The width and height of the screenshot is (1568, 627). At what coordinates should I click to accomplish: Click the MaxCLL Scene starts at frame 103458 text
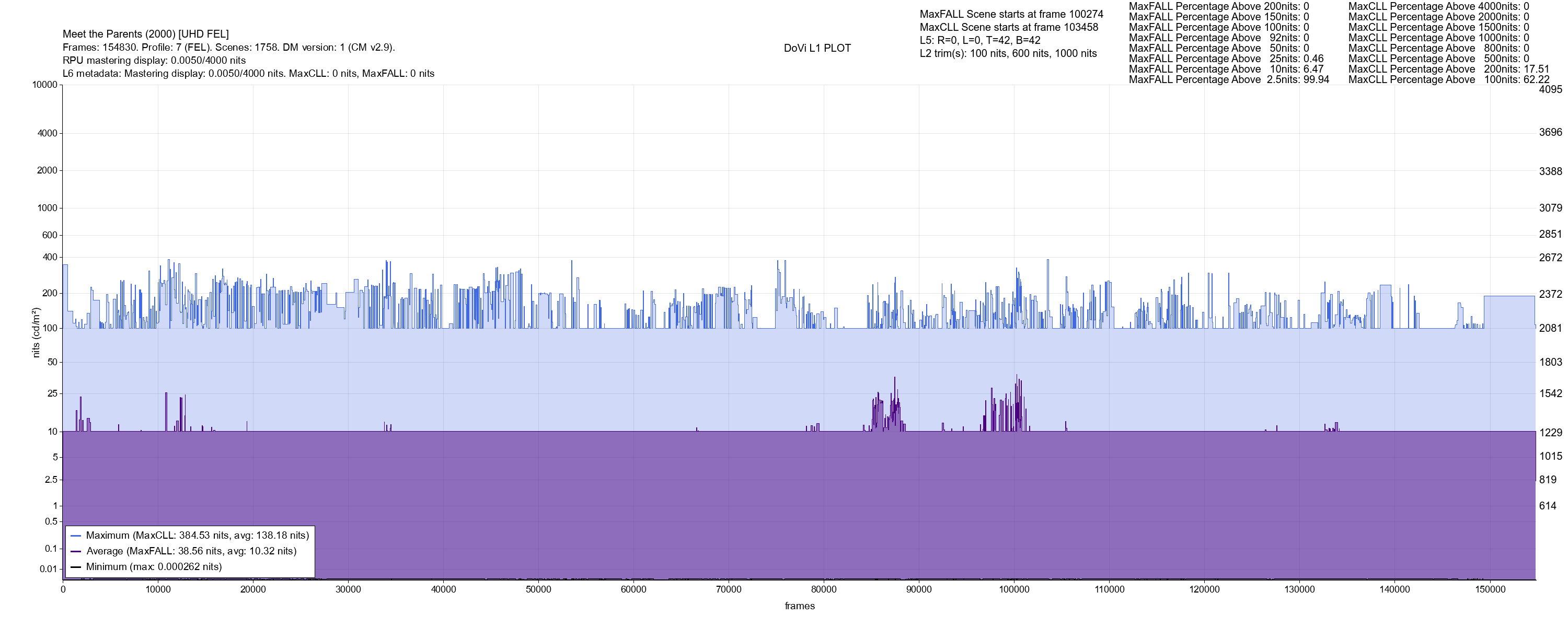tap(1009, 27)
